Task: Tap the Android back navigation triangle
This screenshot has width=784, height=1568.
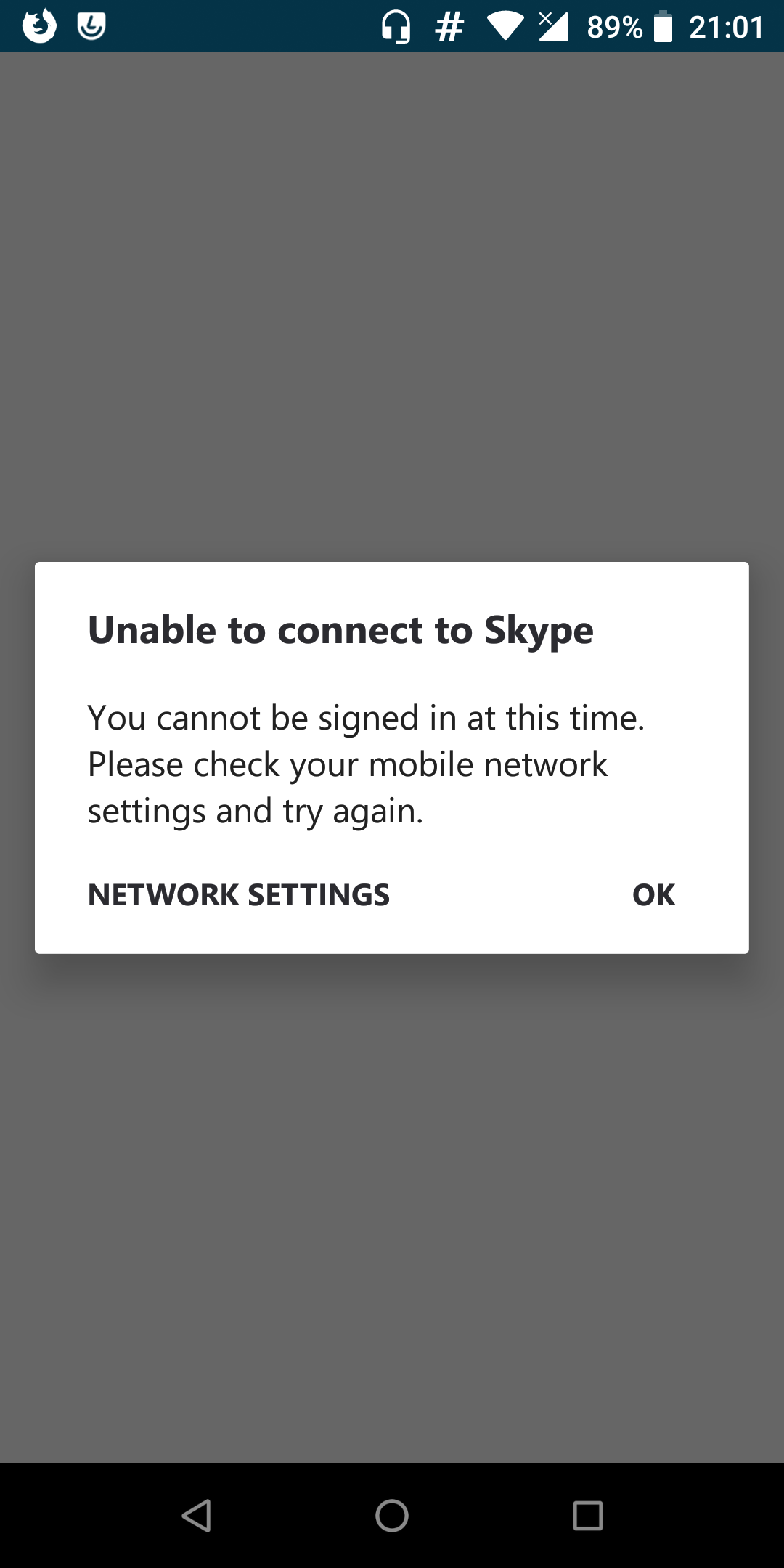Action: pos(196,1516)
